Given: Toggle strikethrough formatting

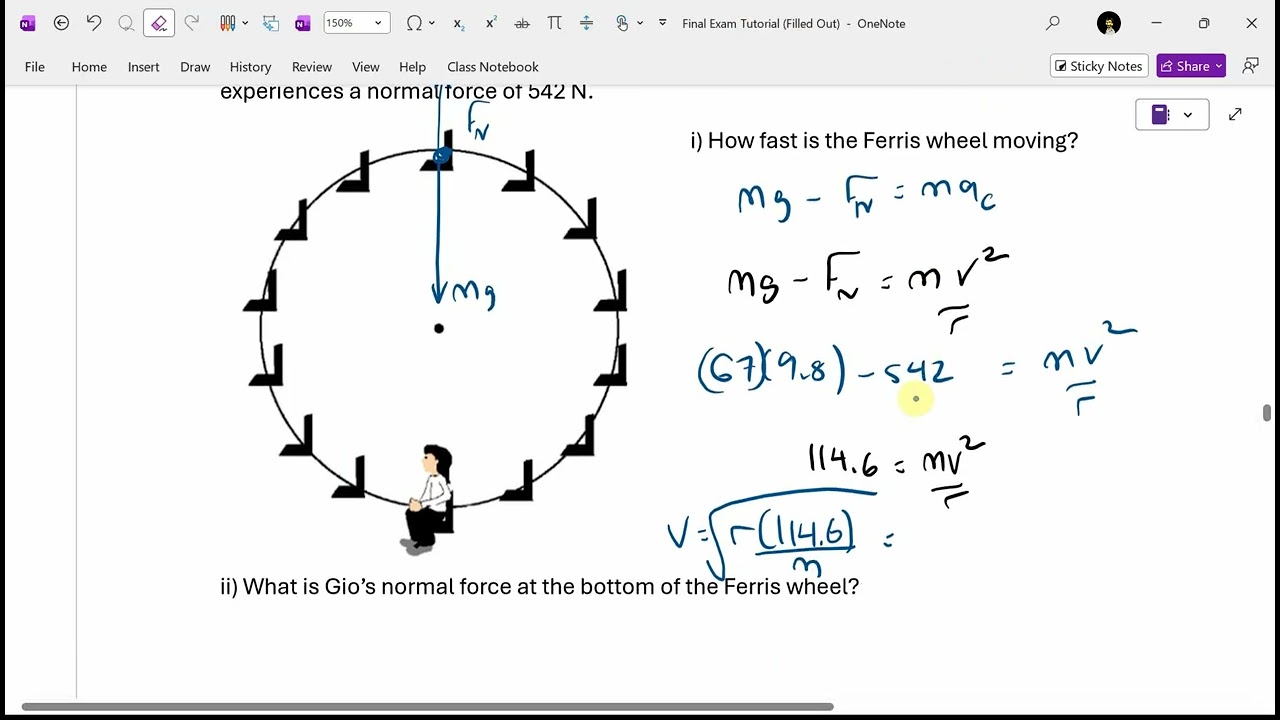Looking at the screenshot, I should point(522,23).
